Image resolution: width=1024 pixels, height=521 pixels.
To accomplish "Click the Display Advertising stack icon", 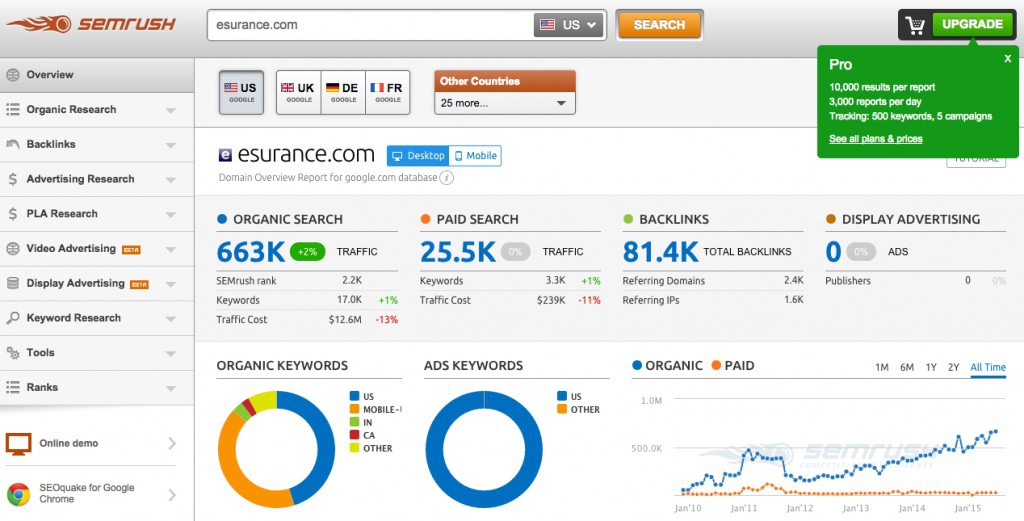I will 12,283.
